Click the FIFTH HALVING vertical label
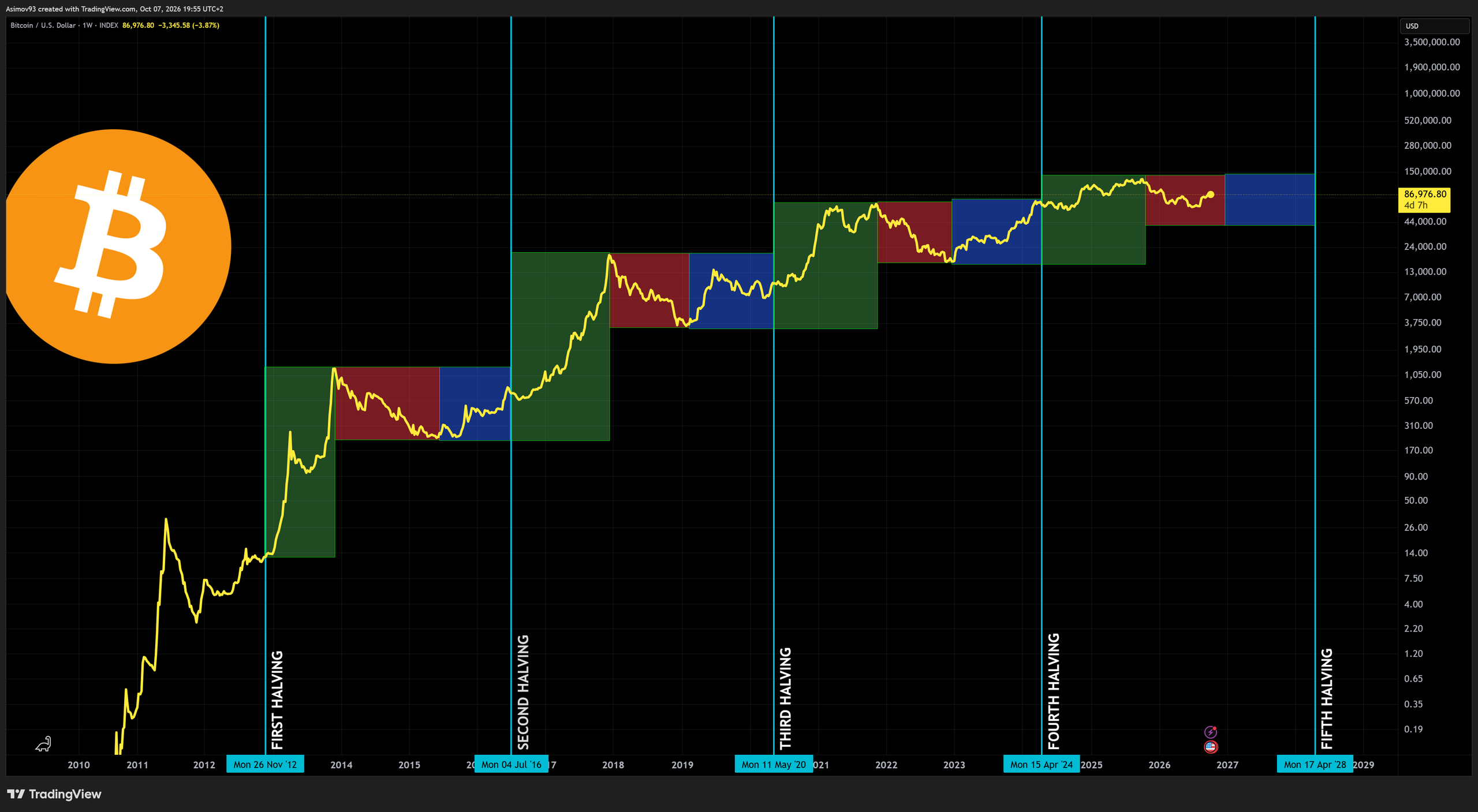Image resolution: width=1478 pixels, height=812 pixels. point(1327,698)
